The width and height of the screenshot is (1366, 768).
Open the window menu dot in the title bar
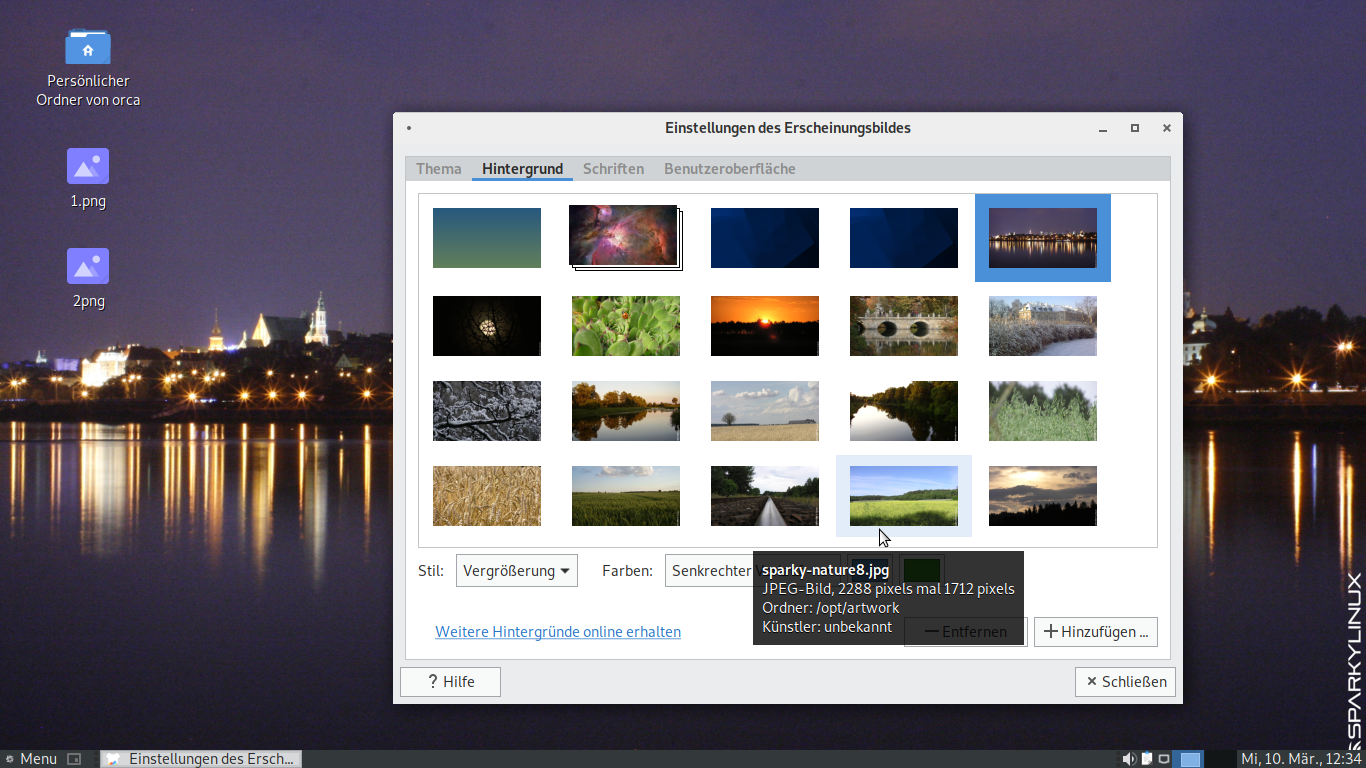point(409,128)
